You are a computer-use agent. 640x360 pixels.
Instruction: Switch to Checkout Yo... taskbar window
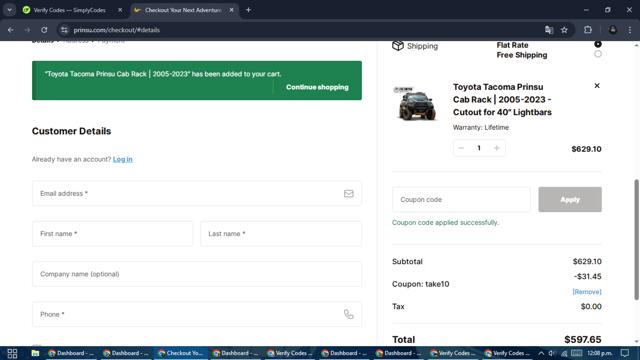point(180,353)
